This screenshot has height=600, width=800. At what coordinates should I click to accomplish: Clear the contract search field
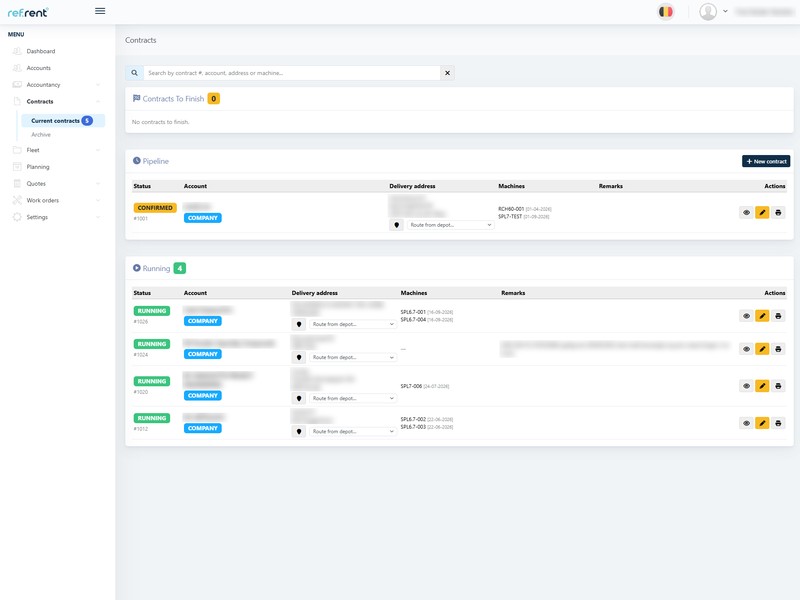point(447,73)
